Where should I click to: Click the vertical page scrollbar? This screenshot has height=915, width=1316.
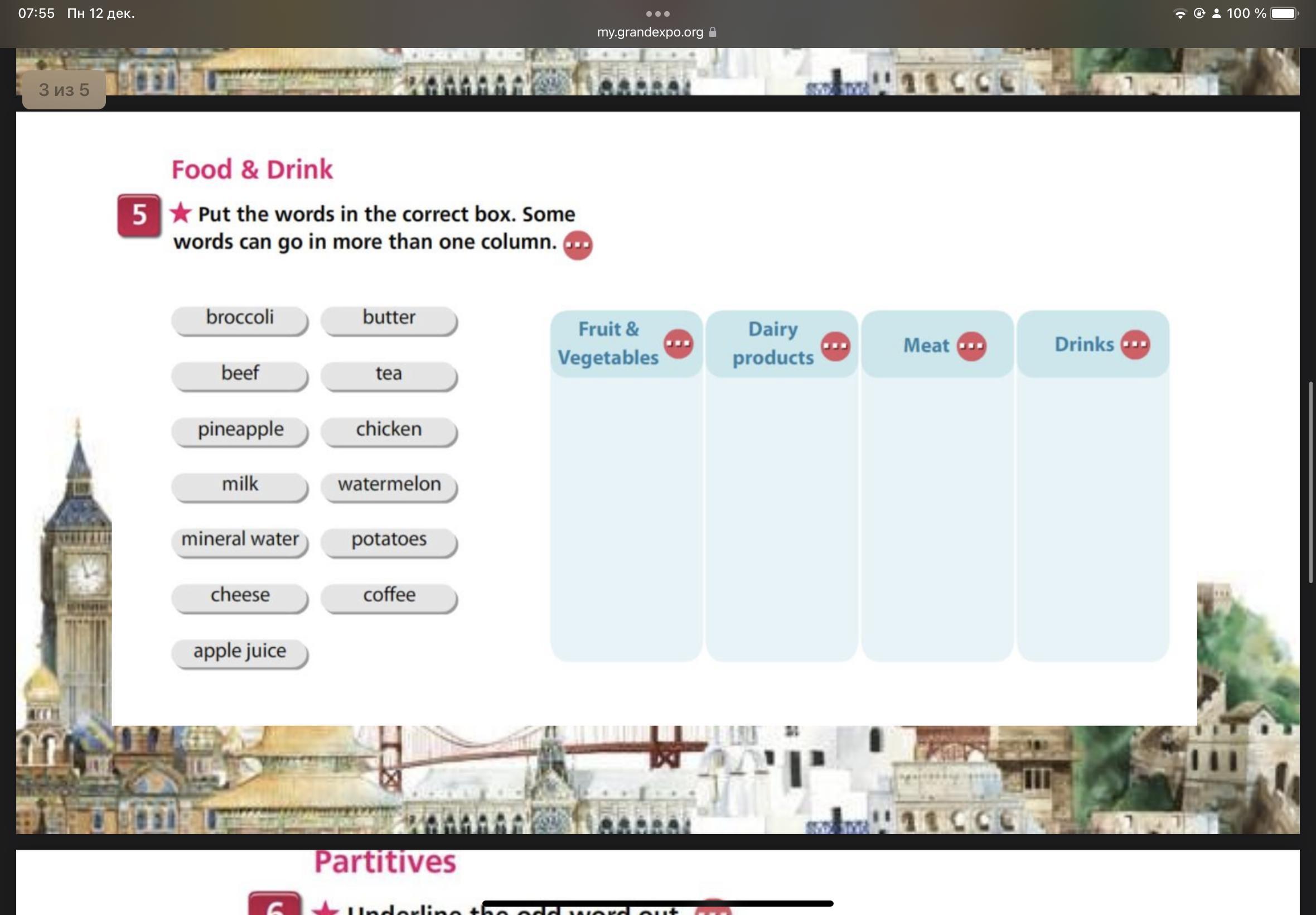[x=1310, y=481]
